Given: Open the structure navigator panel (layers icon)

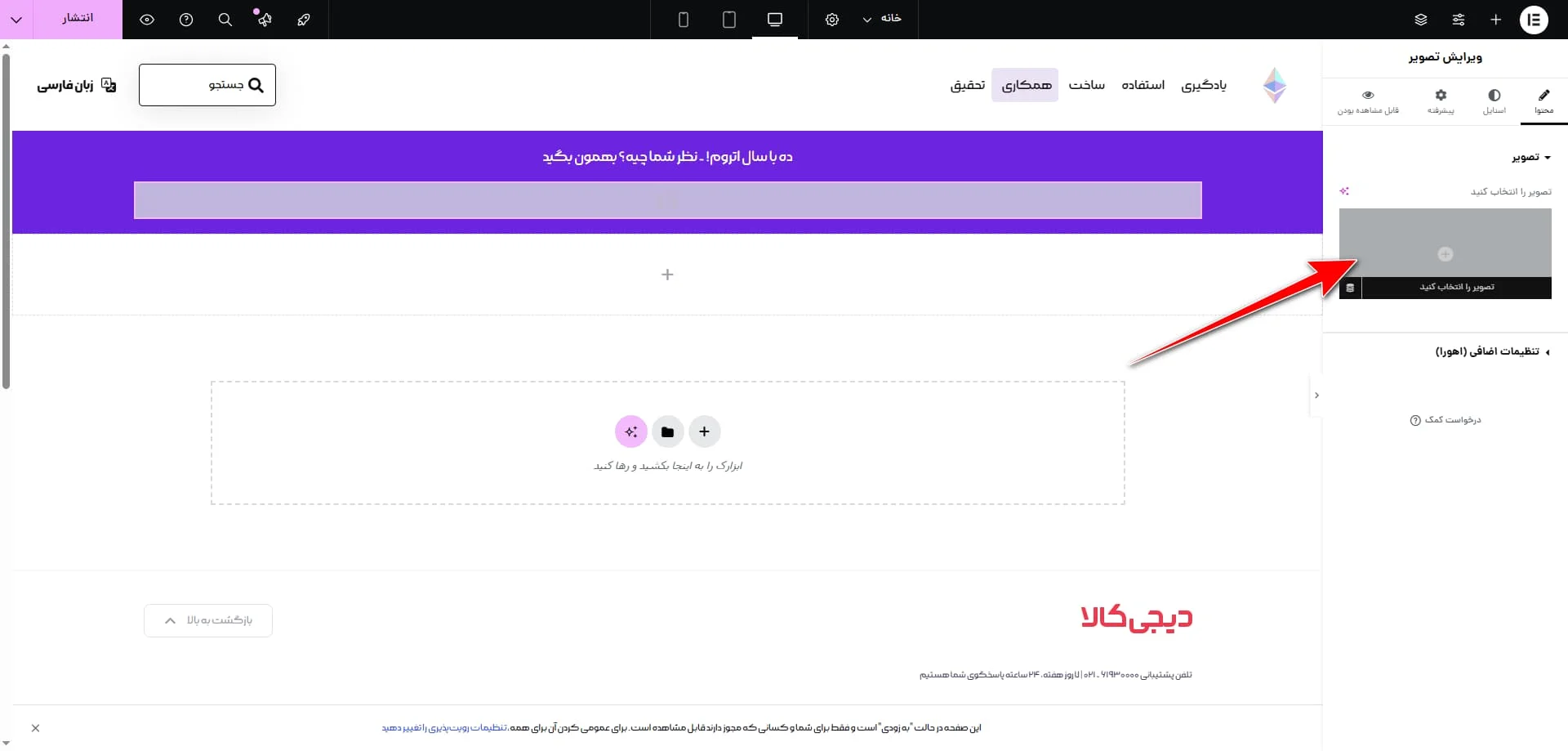Looking at the screenshot, I should point(1421,20).
